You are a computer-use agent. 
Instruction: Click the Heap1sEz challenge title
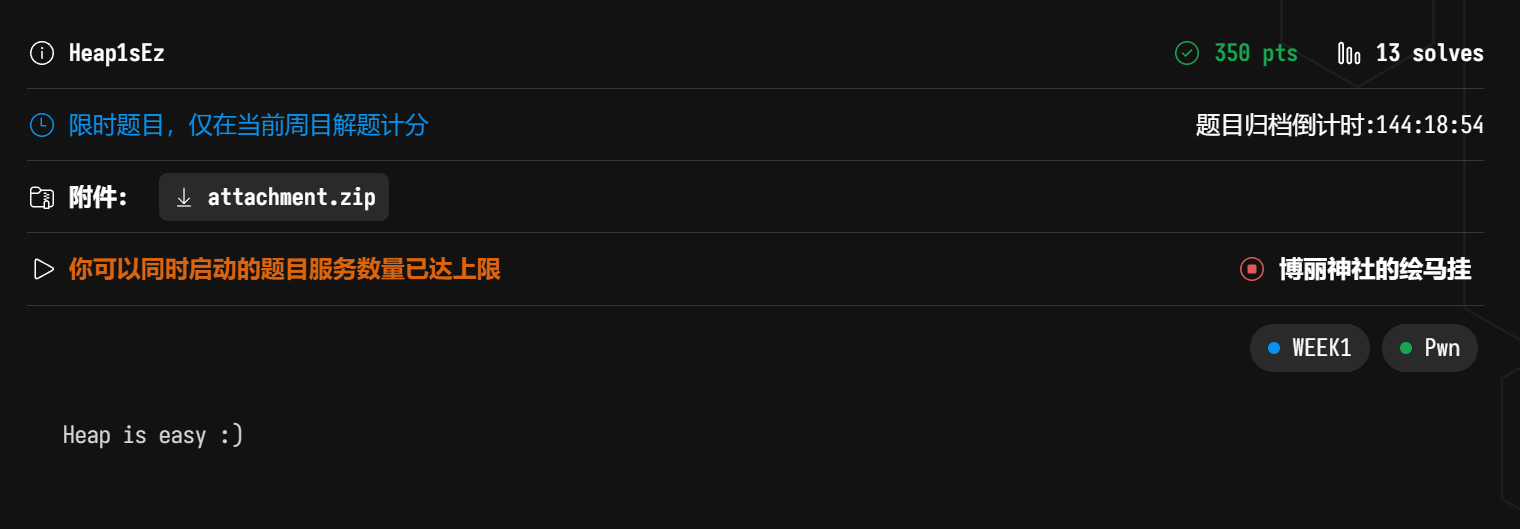116,53
